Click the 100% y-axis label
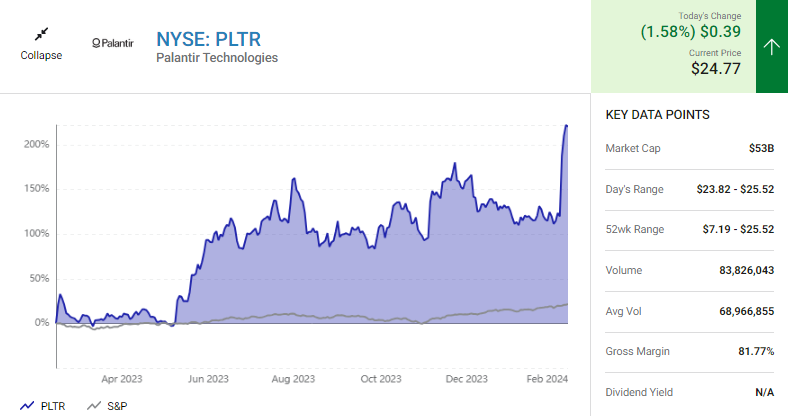Viewport: 789px width, 416px height. click(36, 233)
